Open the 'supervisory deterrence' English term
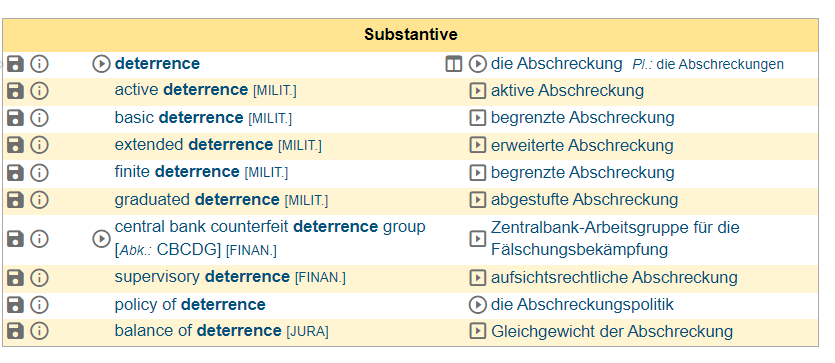 [x=202, y=277]
